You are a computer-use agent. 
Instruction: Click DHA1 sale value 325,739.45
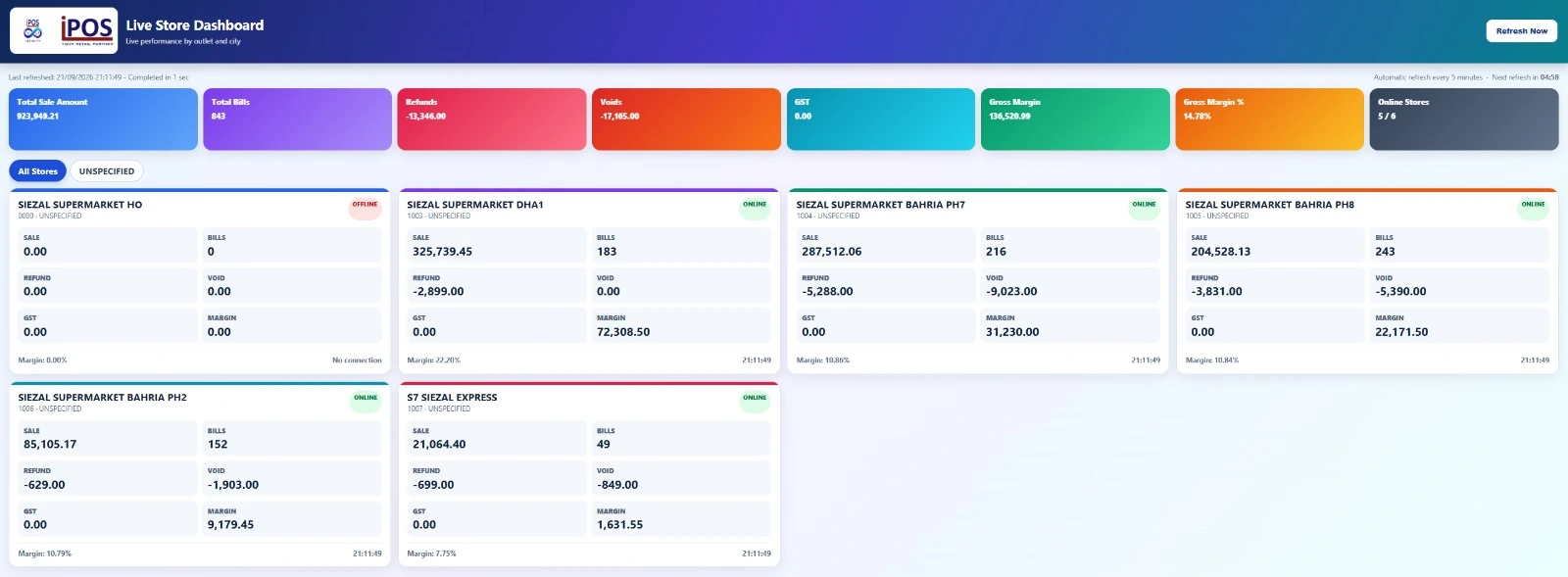pyautogui.click(x=442, y=252)
